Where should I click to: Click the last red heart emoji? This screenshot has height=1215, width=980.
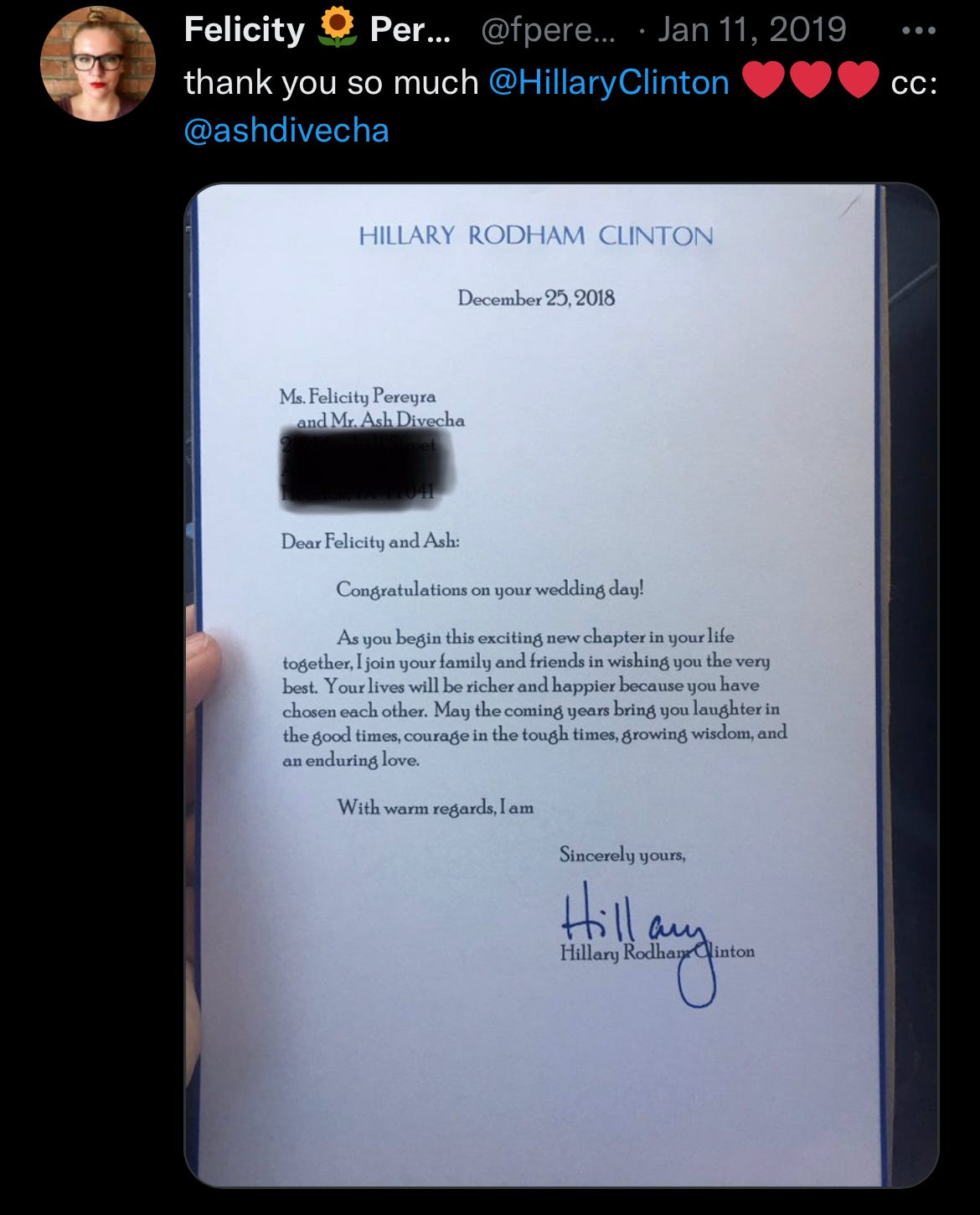coord(858,81)
